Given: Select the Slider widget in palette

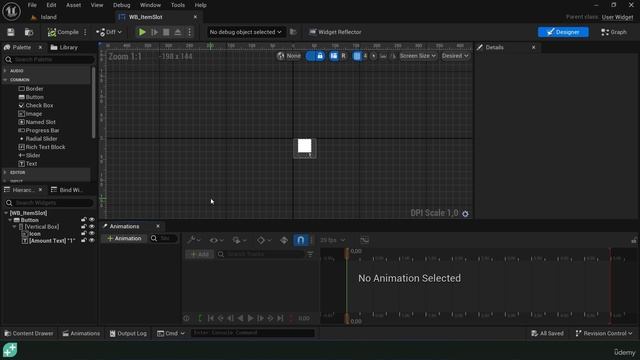Looking at the screenshot, I should click(x=29, y=155).
